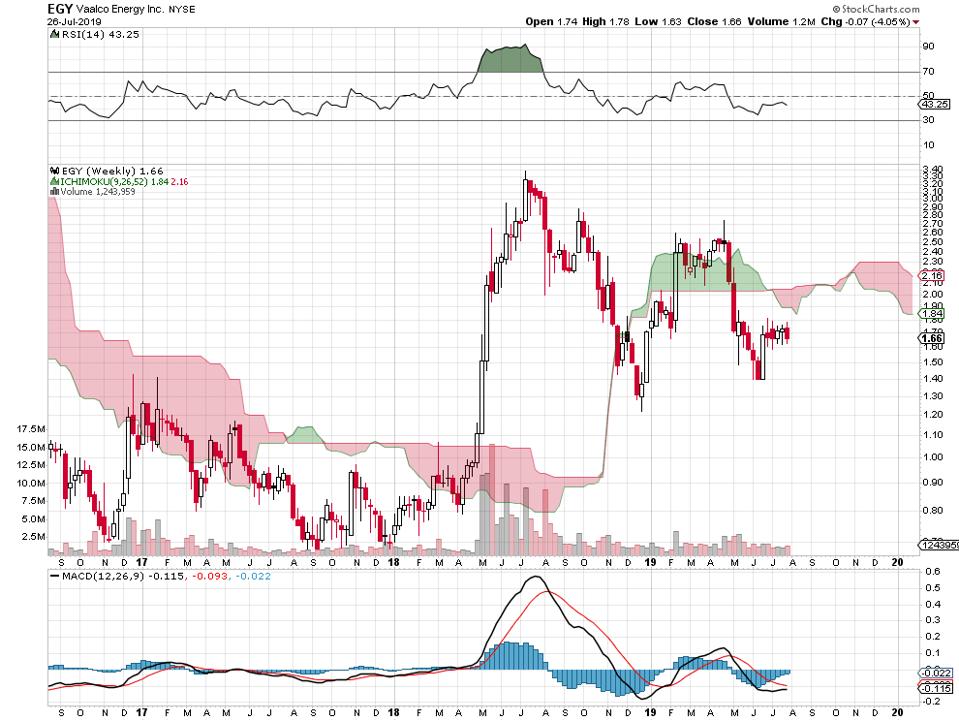Open the StockCharts.com copyright link
Screen dimensions: 959x721
(x=875, y=9)
